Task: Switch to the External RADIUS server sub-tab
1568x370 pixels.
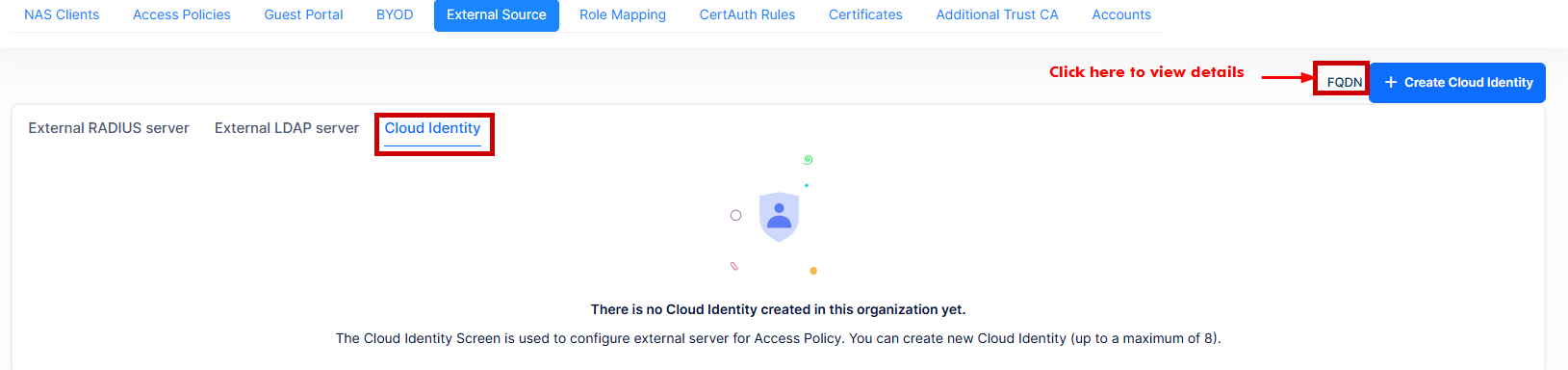Action: click(x=109, y=128)
